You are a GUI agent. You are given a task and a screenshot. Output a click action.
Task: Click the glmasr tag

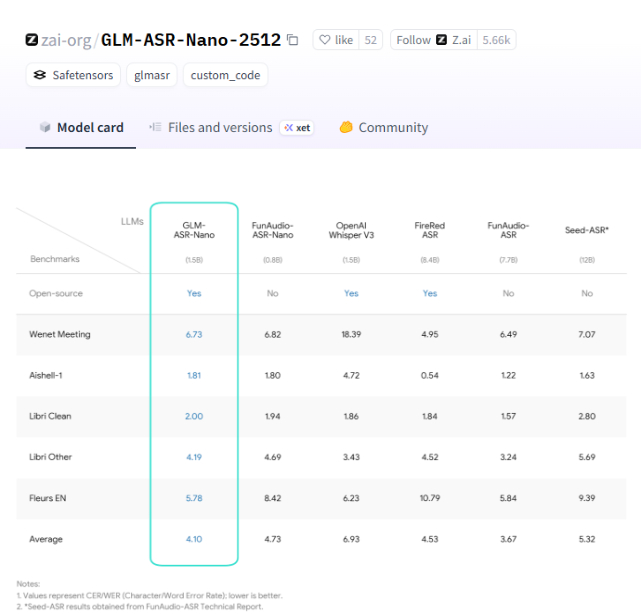154,75
